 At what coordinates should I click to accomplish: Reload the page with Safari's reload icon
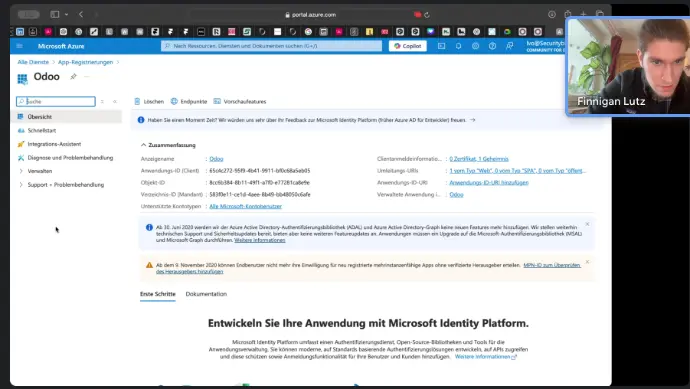pos(426,15)
